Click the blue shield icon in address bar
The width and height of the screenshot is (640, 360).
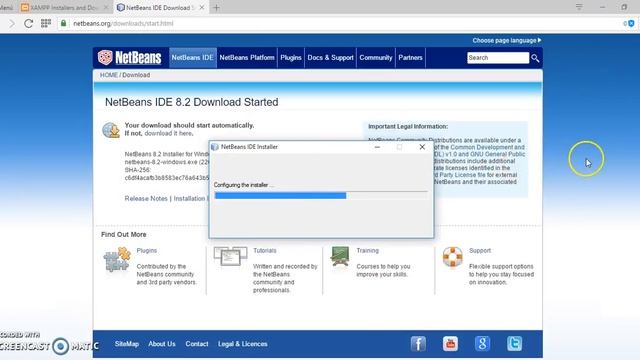click(631, 23)
